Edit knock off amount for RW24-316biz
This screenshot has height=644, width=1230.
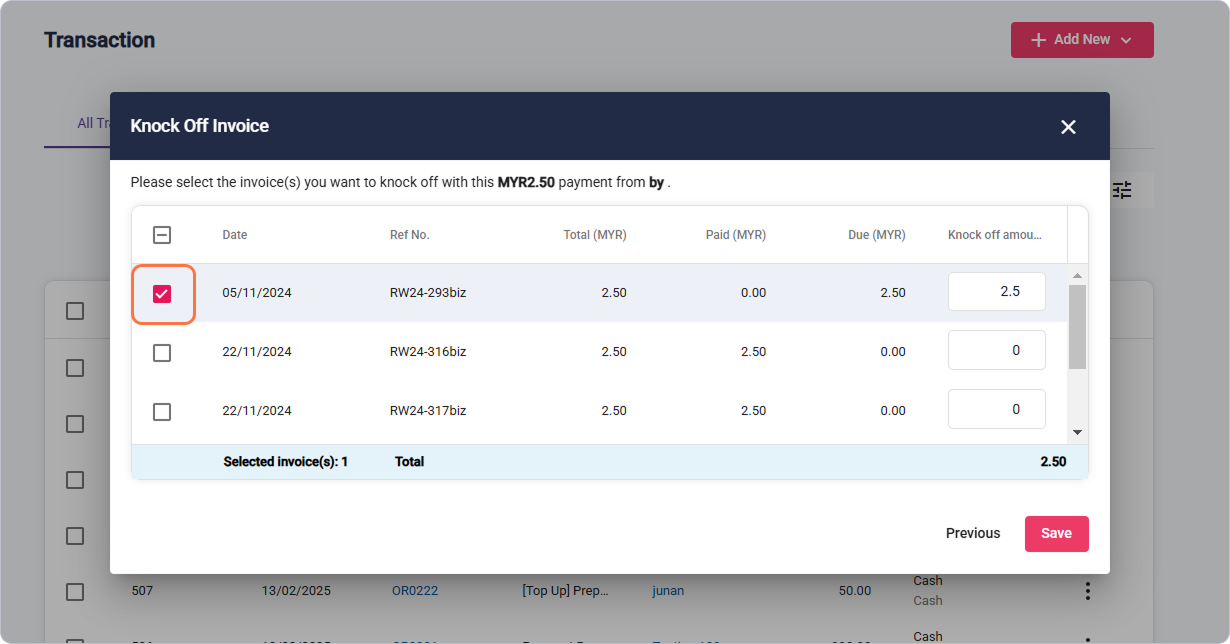coord(997,351)
